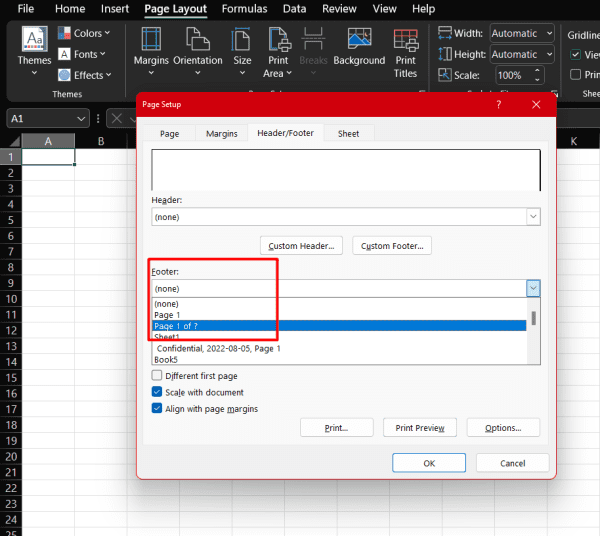Select 'Page 1' footer option
This screenshot has width=600, height=536.
[x=339, y=315]
